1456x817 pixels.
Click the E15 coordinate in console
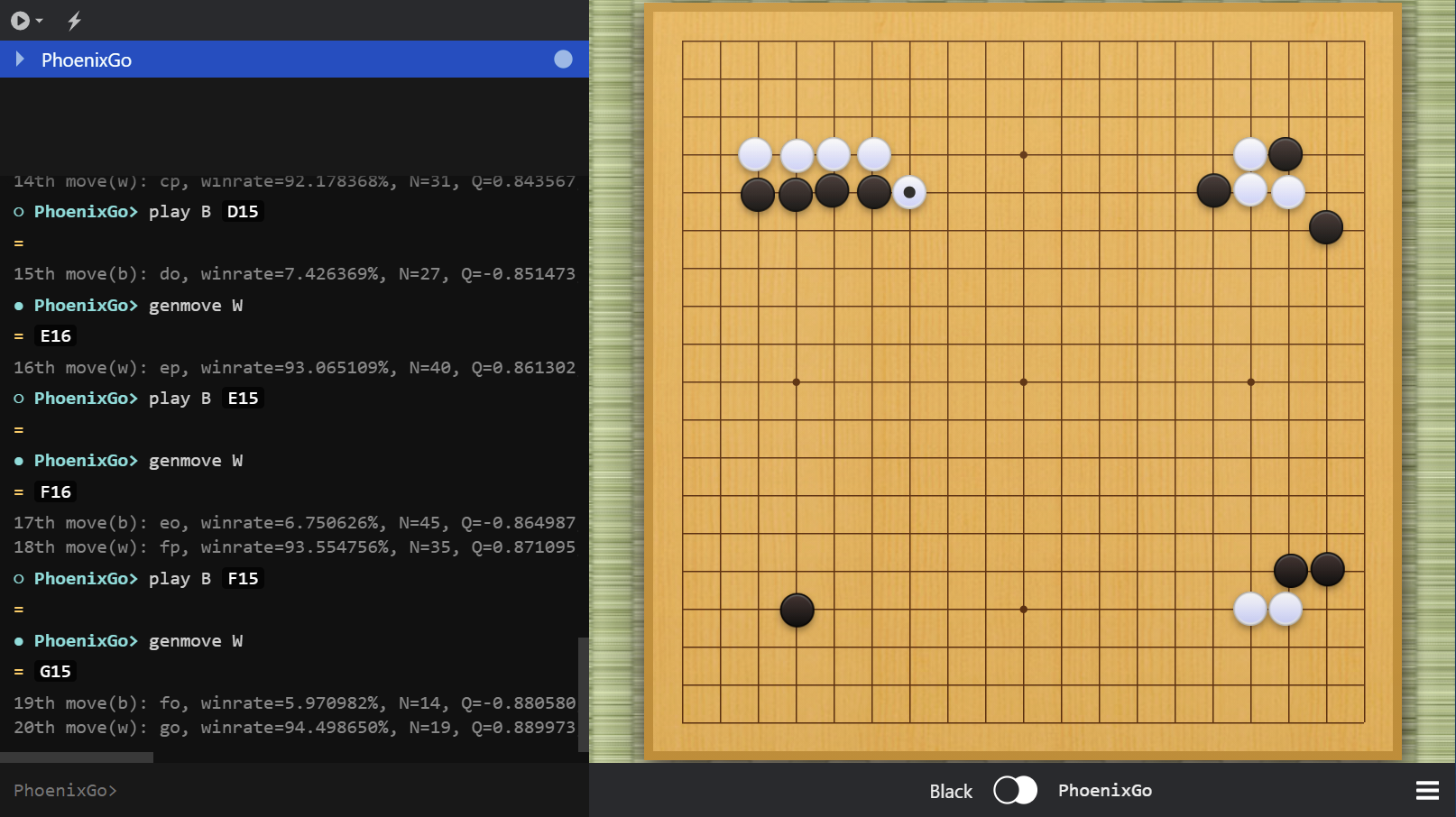point(243,398)
